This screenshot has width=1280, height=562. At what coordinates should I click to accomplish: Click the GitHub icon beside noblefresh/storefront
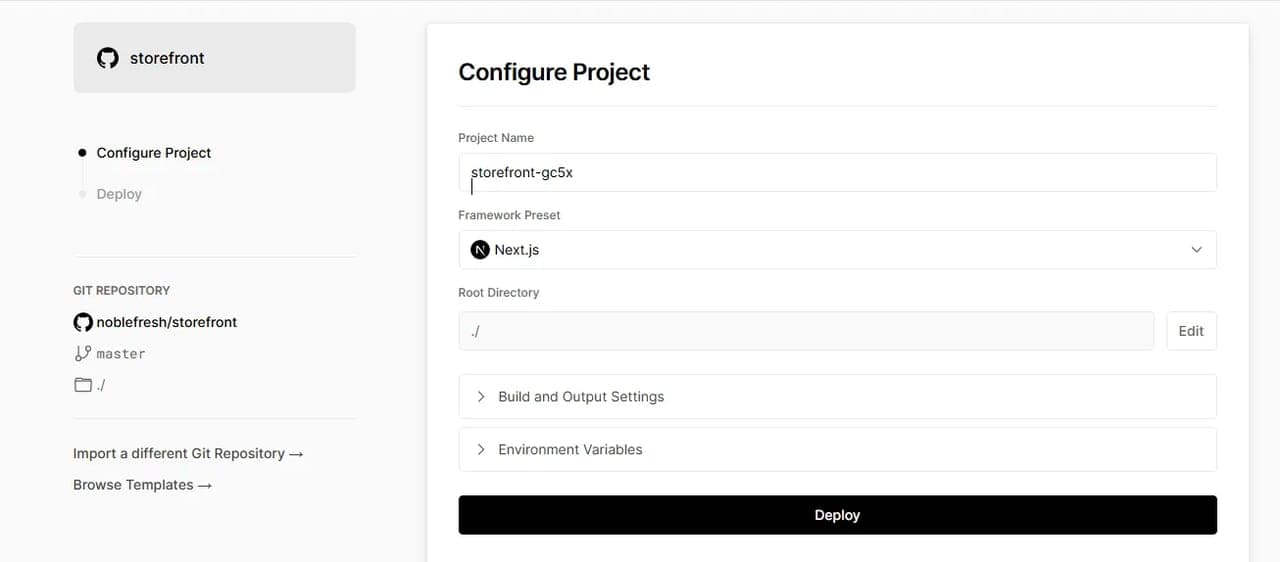click(83, 322)
